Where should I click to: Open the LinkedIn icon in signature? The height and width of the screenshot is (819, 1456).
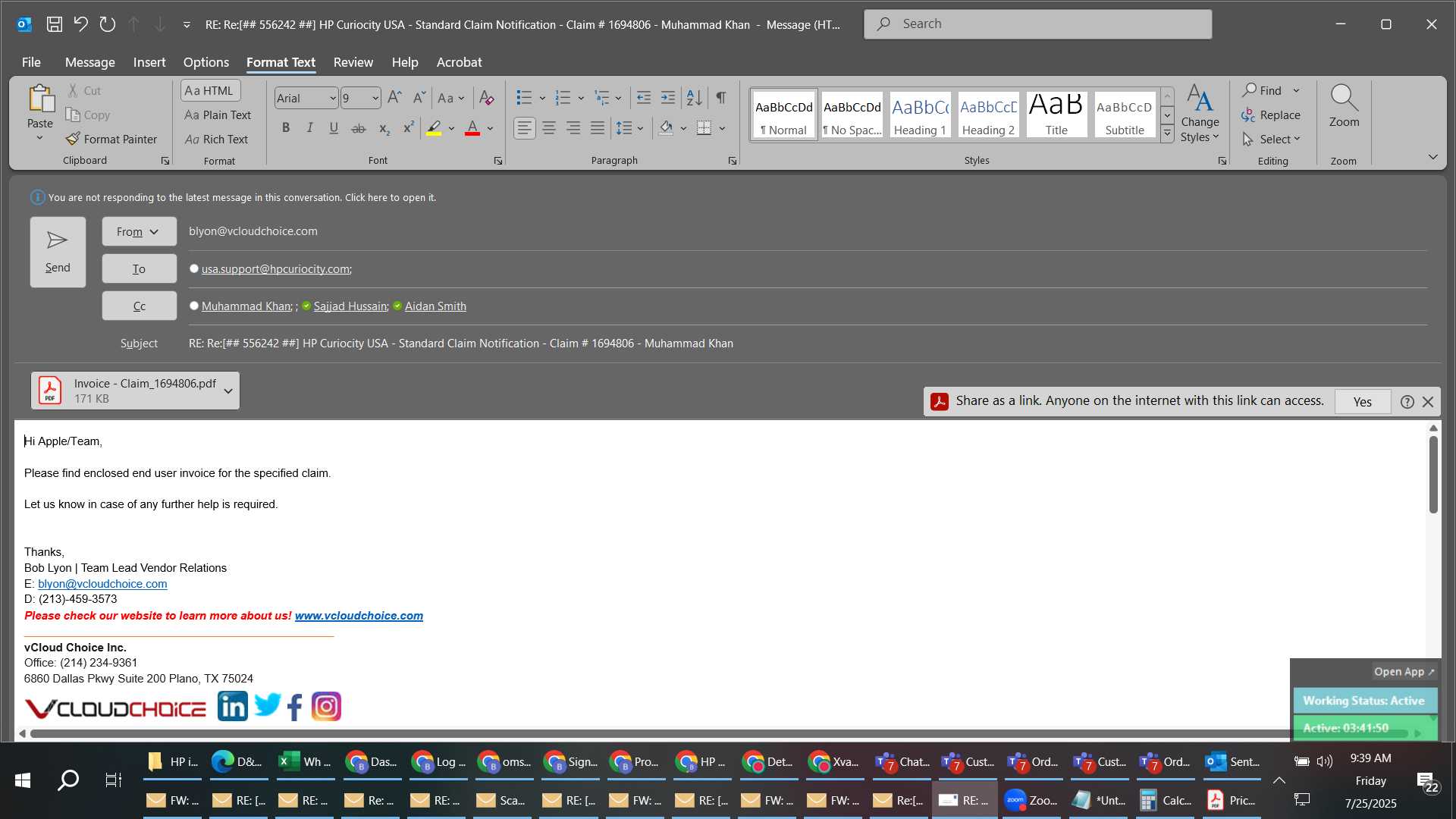pyautogui.click(x=233, y=707)
